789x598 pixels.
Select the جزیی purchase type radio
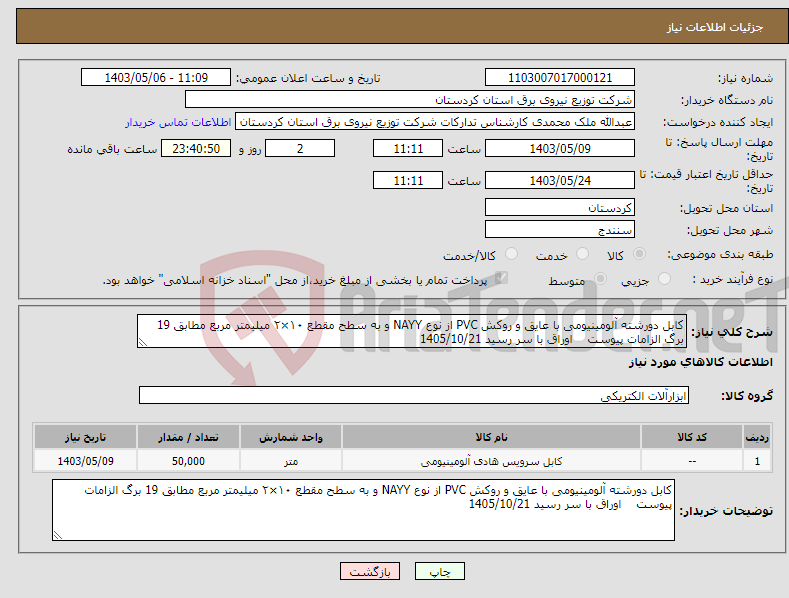664,279
